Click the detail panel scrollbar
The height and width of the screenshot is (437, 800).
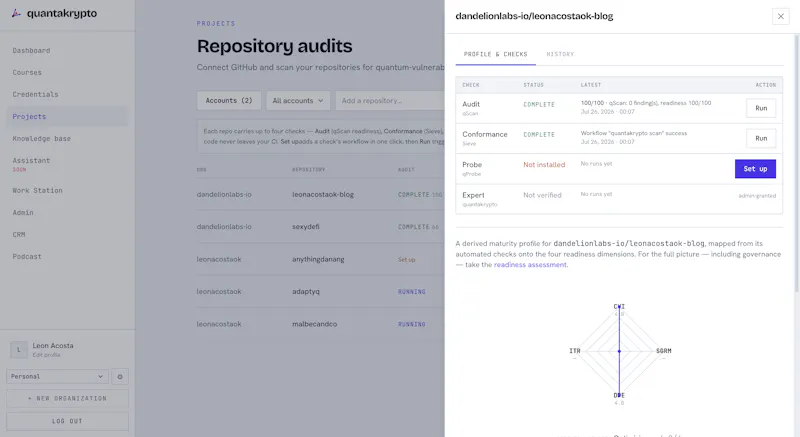[797, 163]
